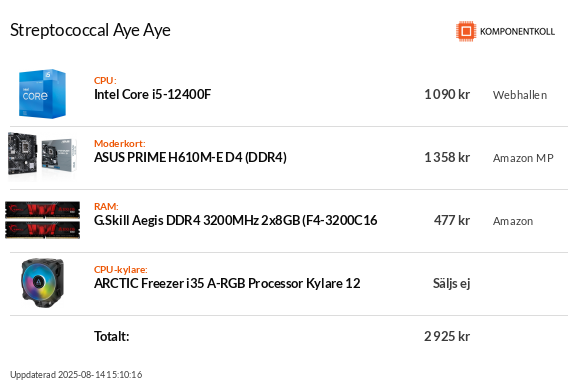The image size is (577, 388).
Task: Click the 1 090 kr CPU price
Action: (447, 94)
